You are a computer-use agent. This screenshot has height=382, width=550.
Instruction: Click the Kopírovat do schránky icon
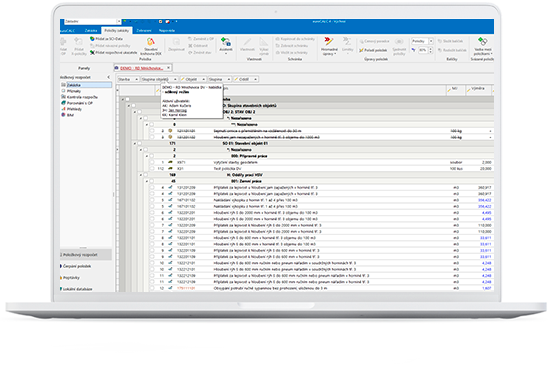coord(277,39)
